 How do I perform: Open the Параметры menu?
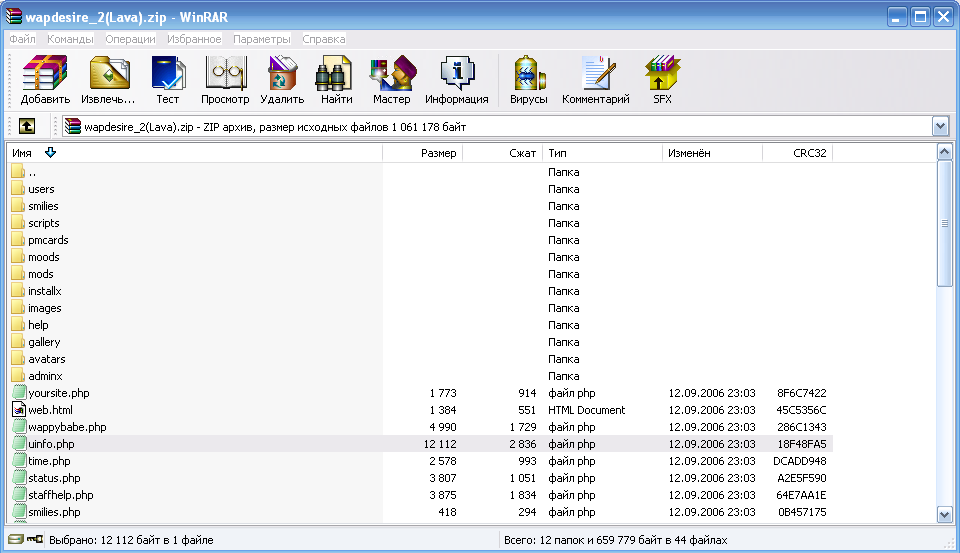pos(262,39)
